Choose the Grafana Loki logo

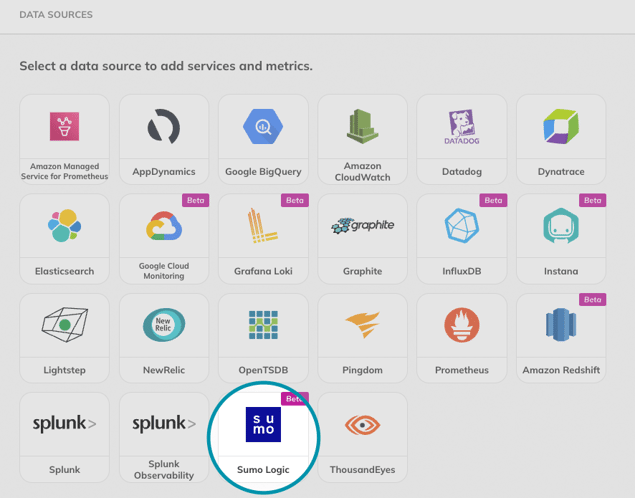coord(263,226)
